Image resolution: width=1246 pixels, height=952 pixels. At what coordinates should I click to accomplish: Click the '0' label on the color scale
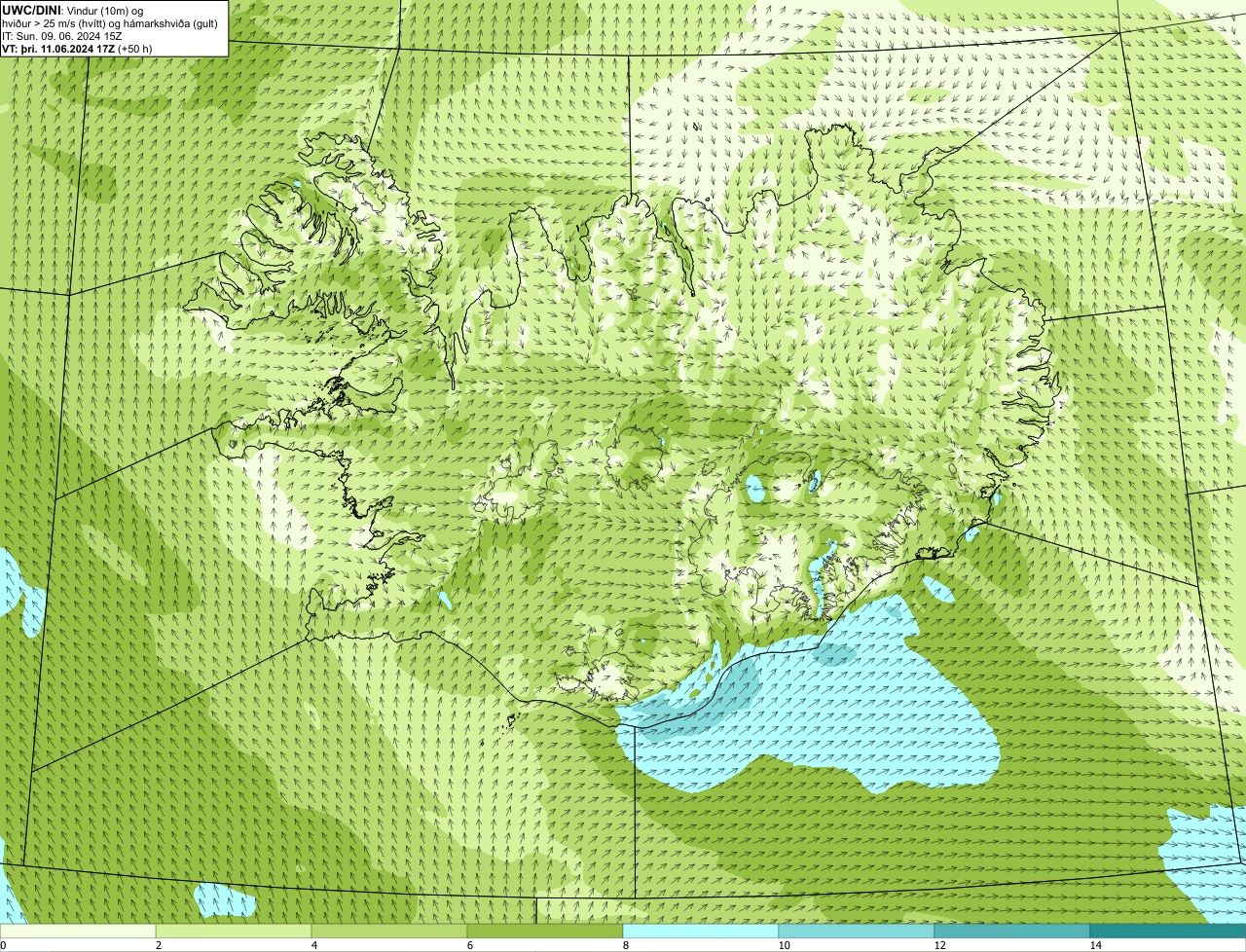4,945
